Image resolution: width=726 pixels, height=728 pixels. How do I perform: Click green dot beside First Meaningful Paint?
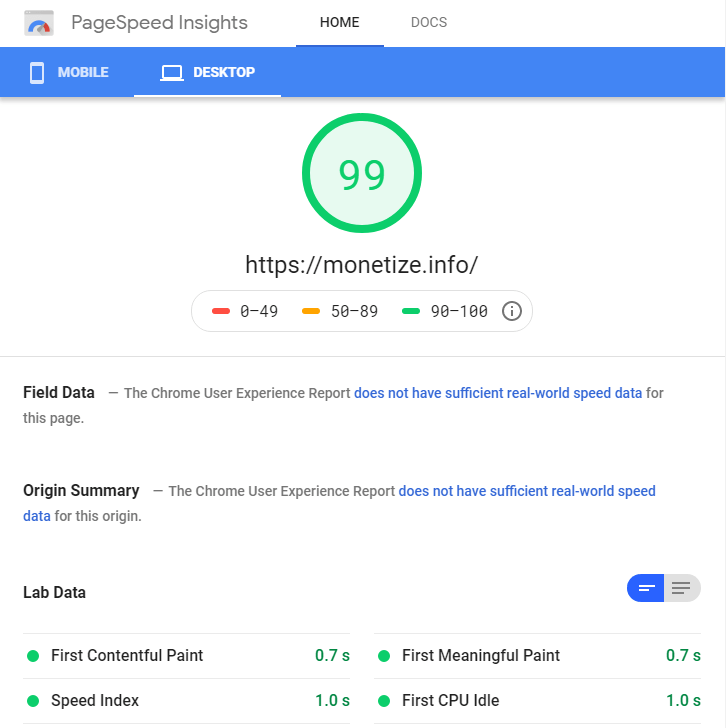tap(384, 656)
